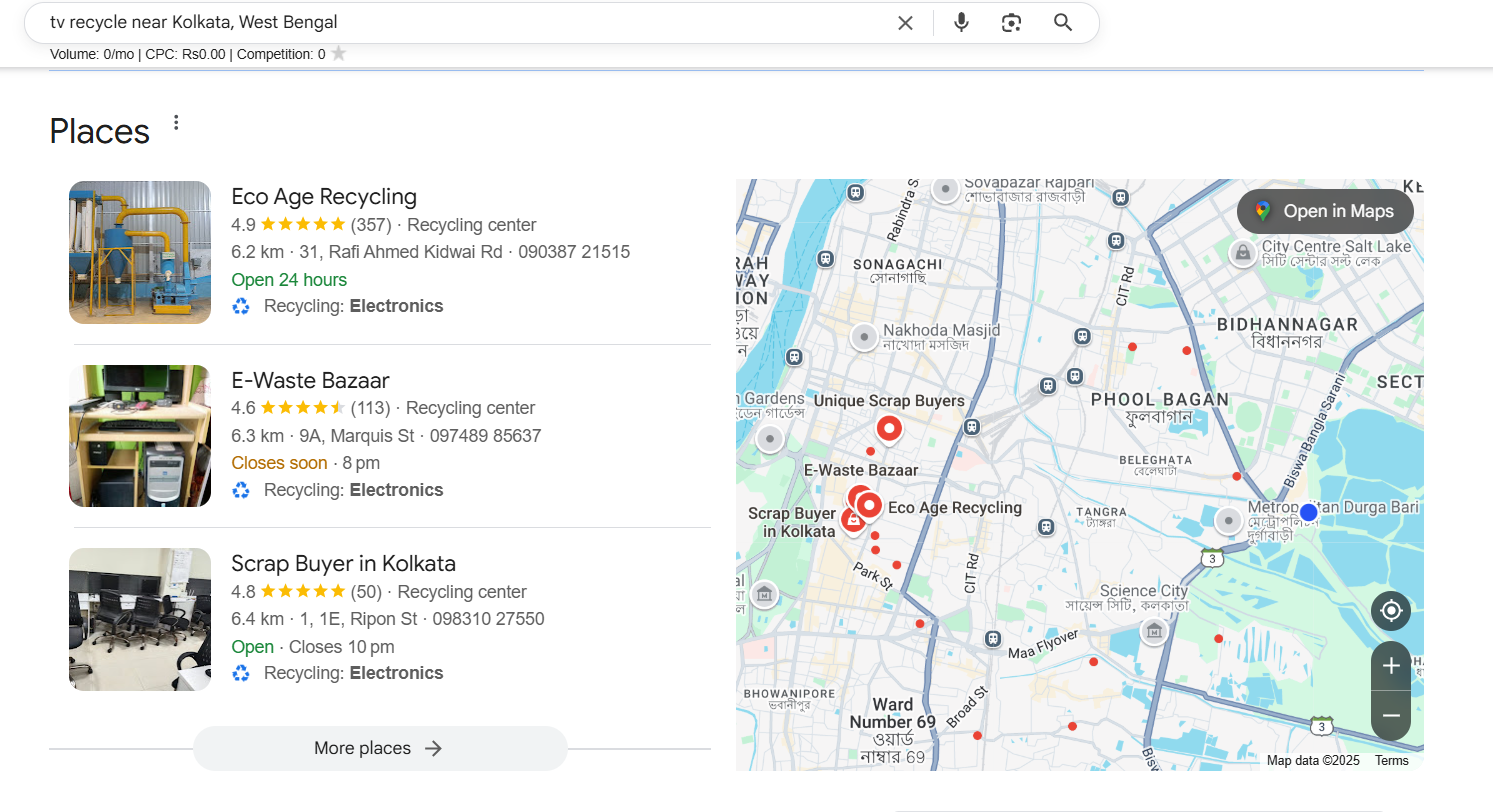Click the Metropolitan Durga Bari map marker
Viewport: 1493px width, 812px height.
(x=1228, y=521)
